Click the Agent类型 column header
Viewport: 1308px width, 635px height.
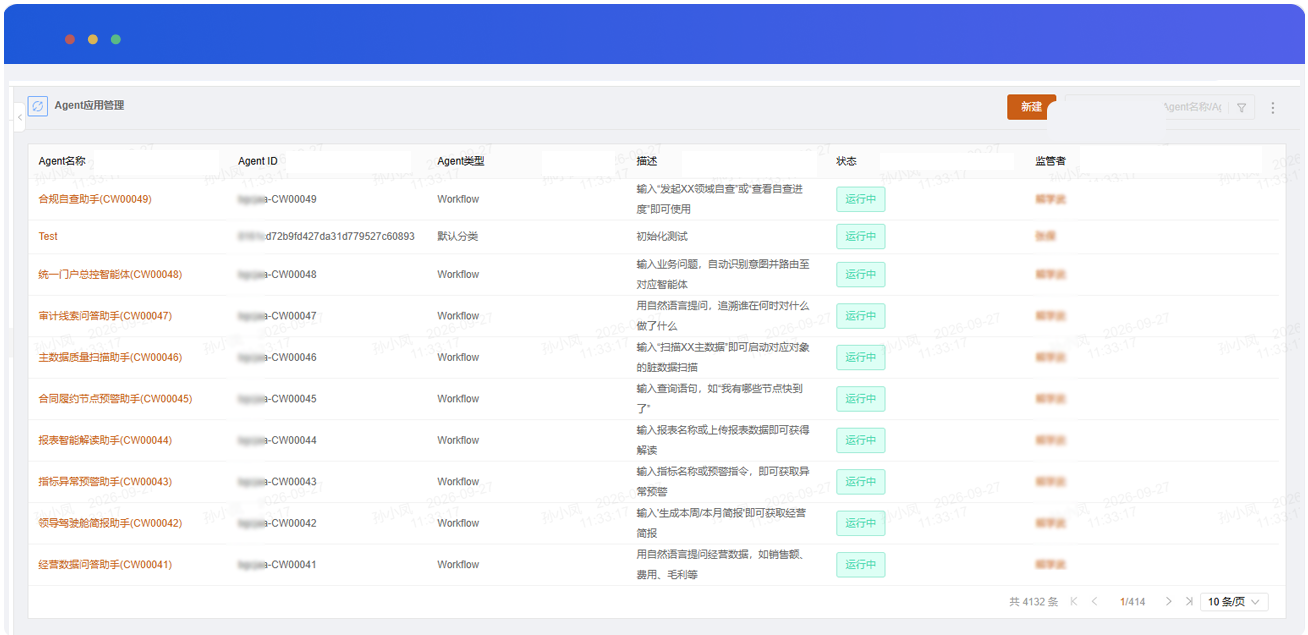461,161
